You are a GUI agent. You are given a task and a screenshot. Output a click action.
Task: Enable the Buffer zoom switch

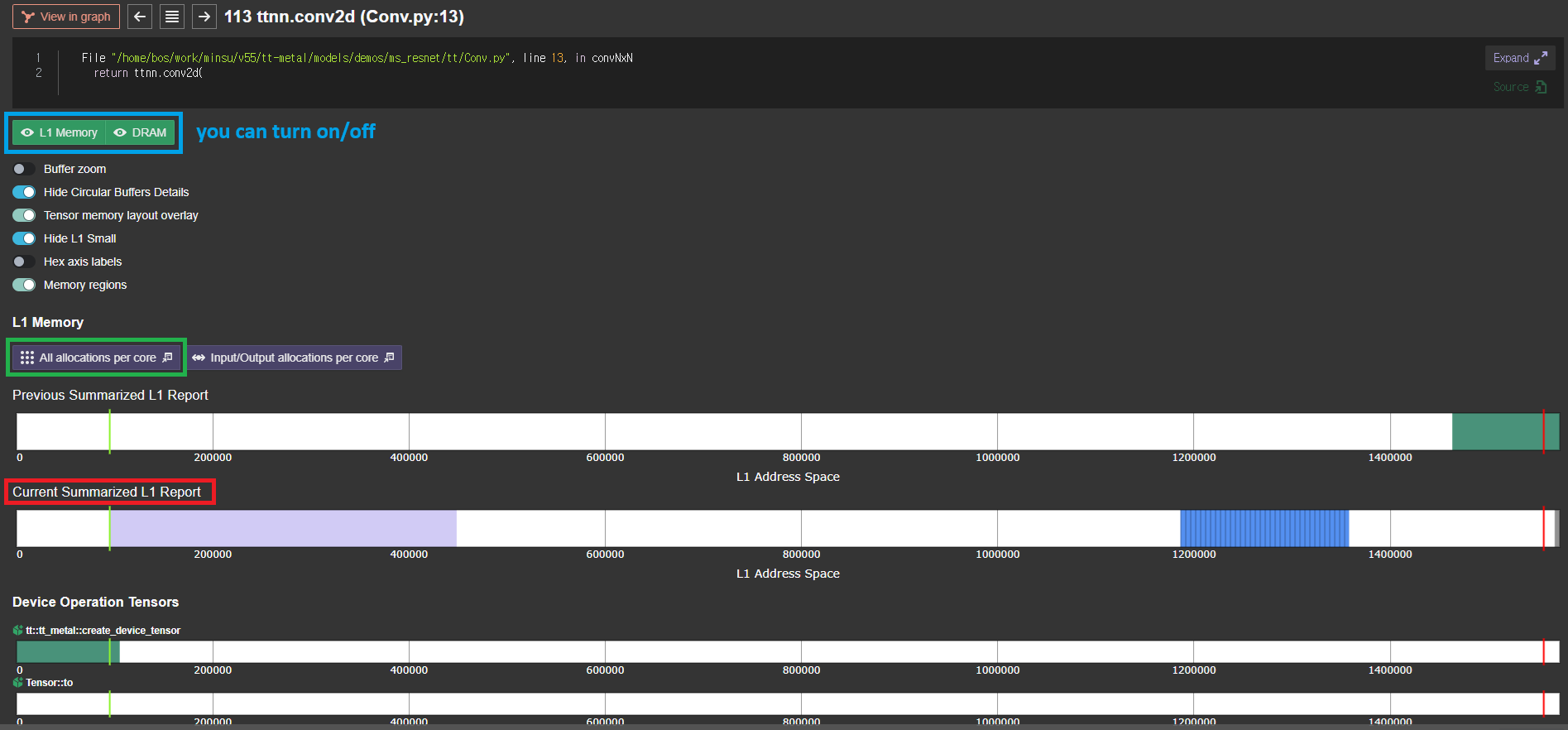click(x=24, y=169)
